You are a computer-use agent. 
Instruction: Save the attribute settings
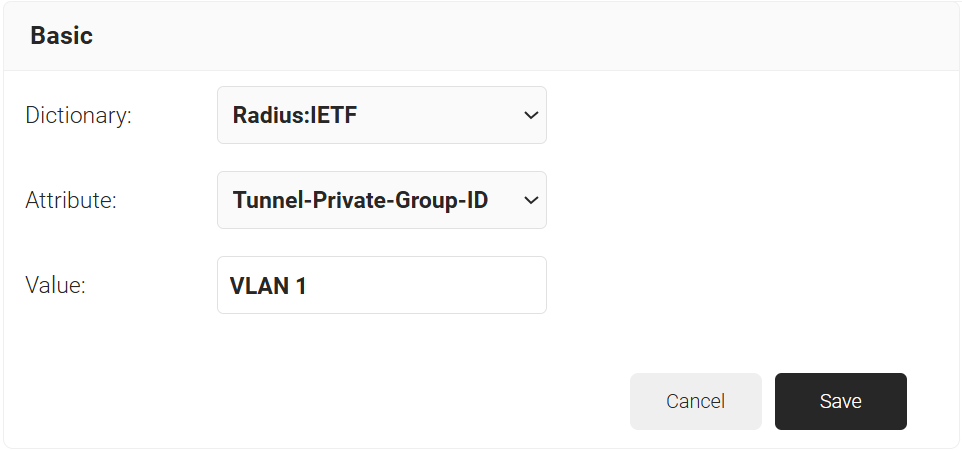click(840, 401)
